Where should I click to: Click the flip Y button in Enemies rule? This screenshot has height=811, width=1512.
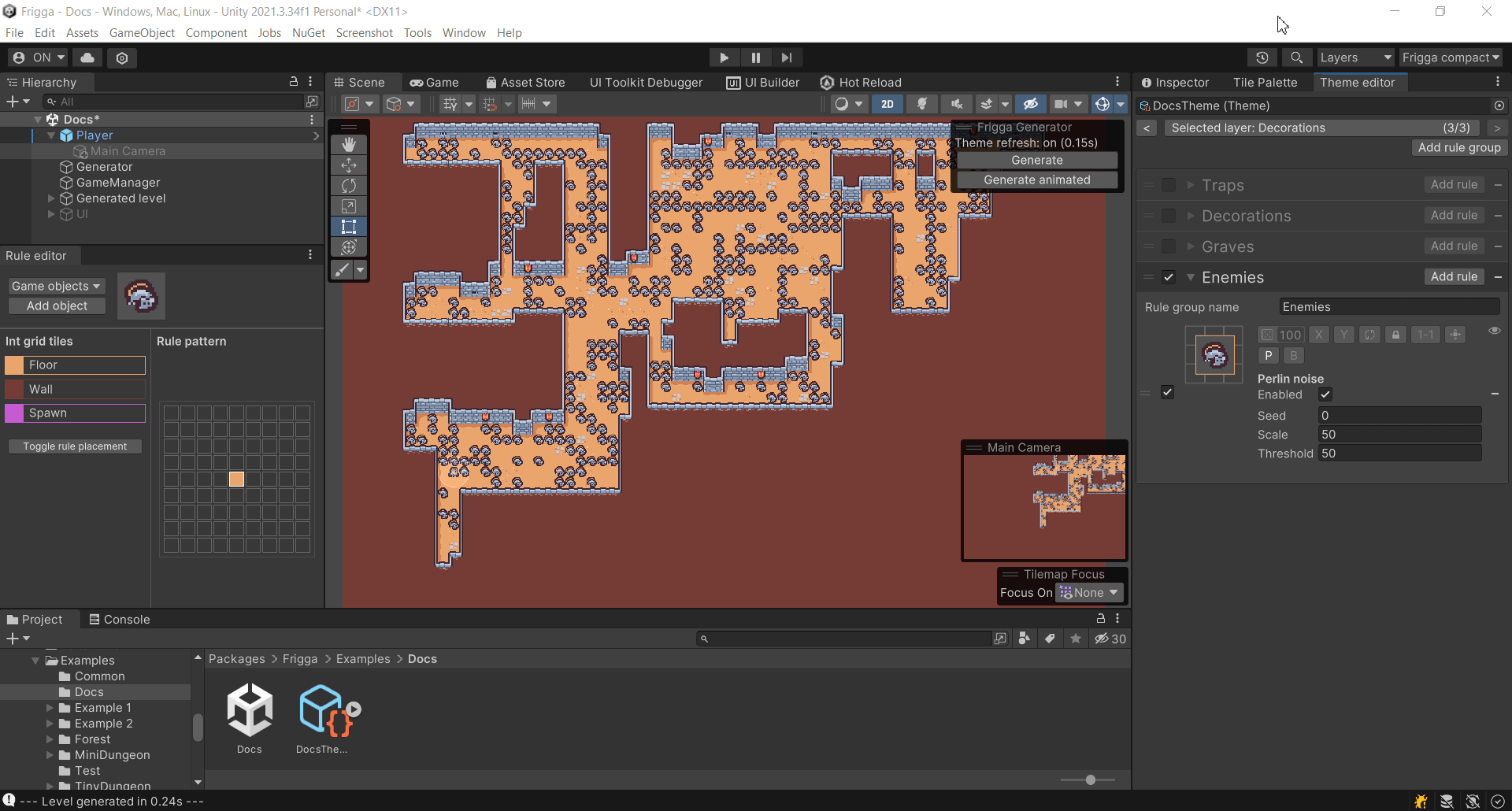point(1344,335)
